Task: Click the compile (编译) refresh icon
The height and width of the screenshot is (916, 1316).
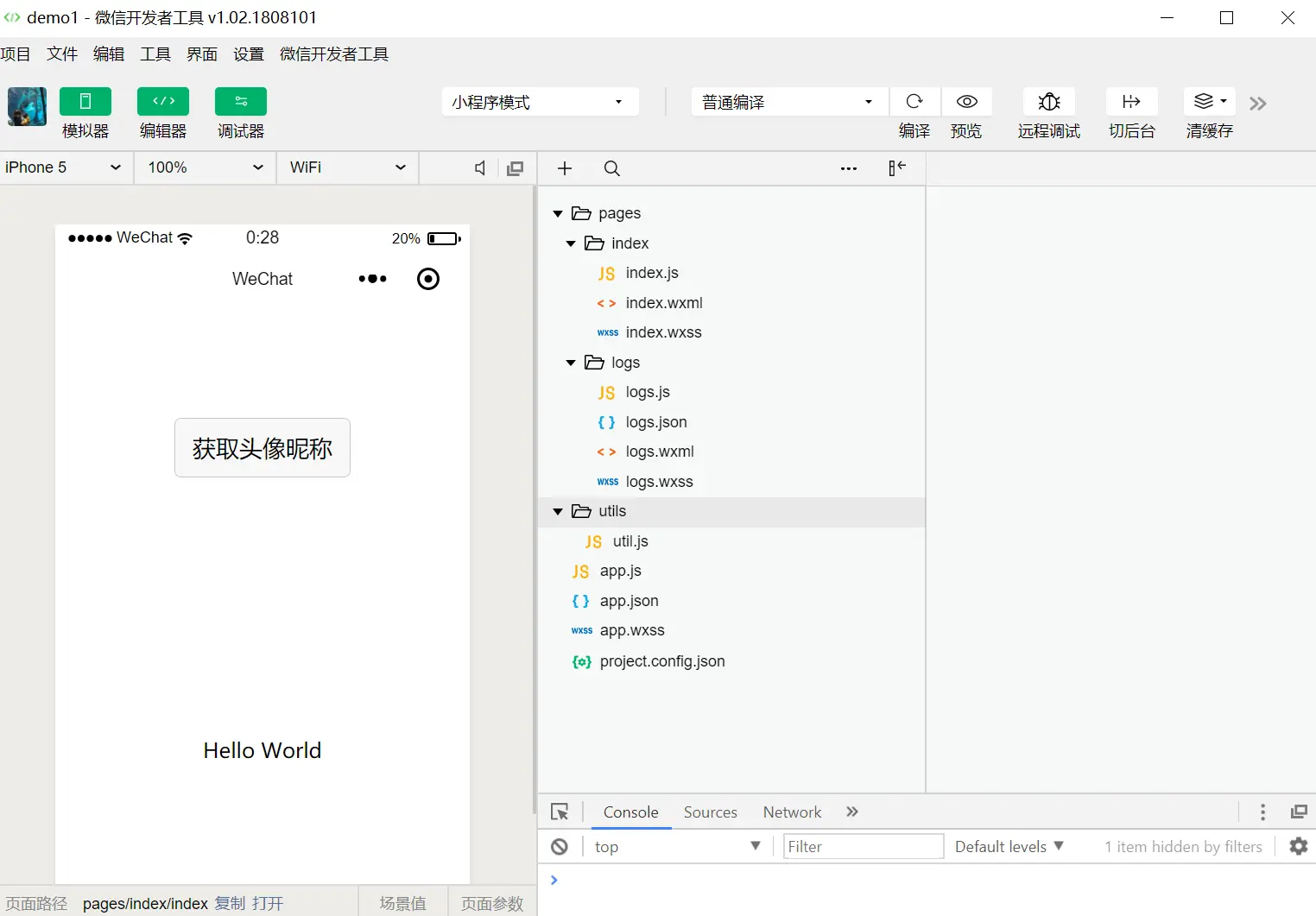Action: (914, 102)
